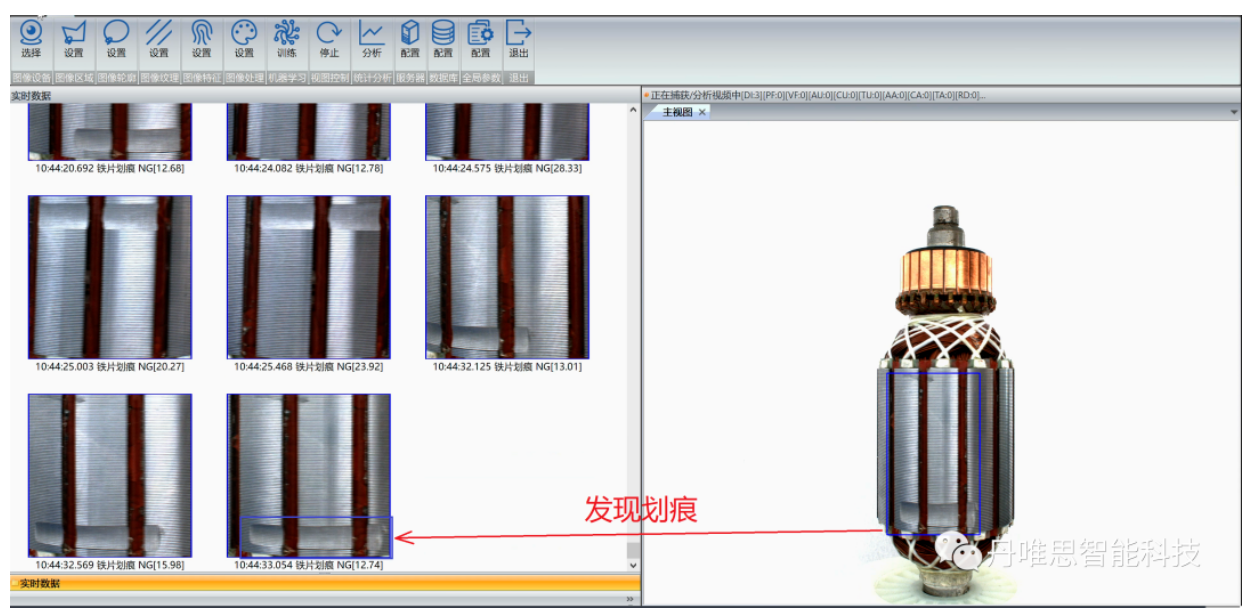Switch to the 主视图 tab
Screen dimensions: 1252x610
tap(677, 112)
